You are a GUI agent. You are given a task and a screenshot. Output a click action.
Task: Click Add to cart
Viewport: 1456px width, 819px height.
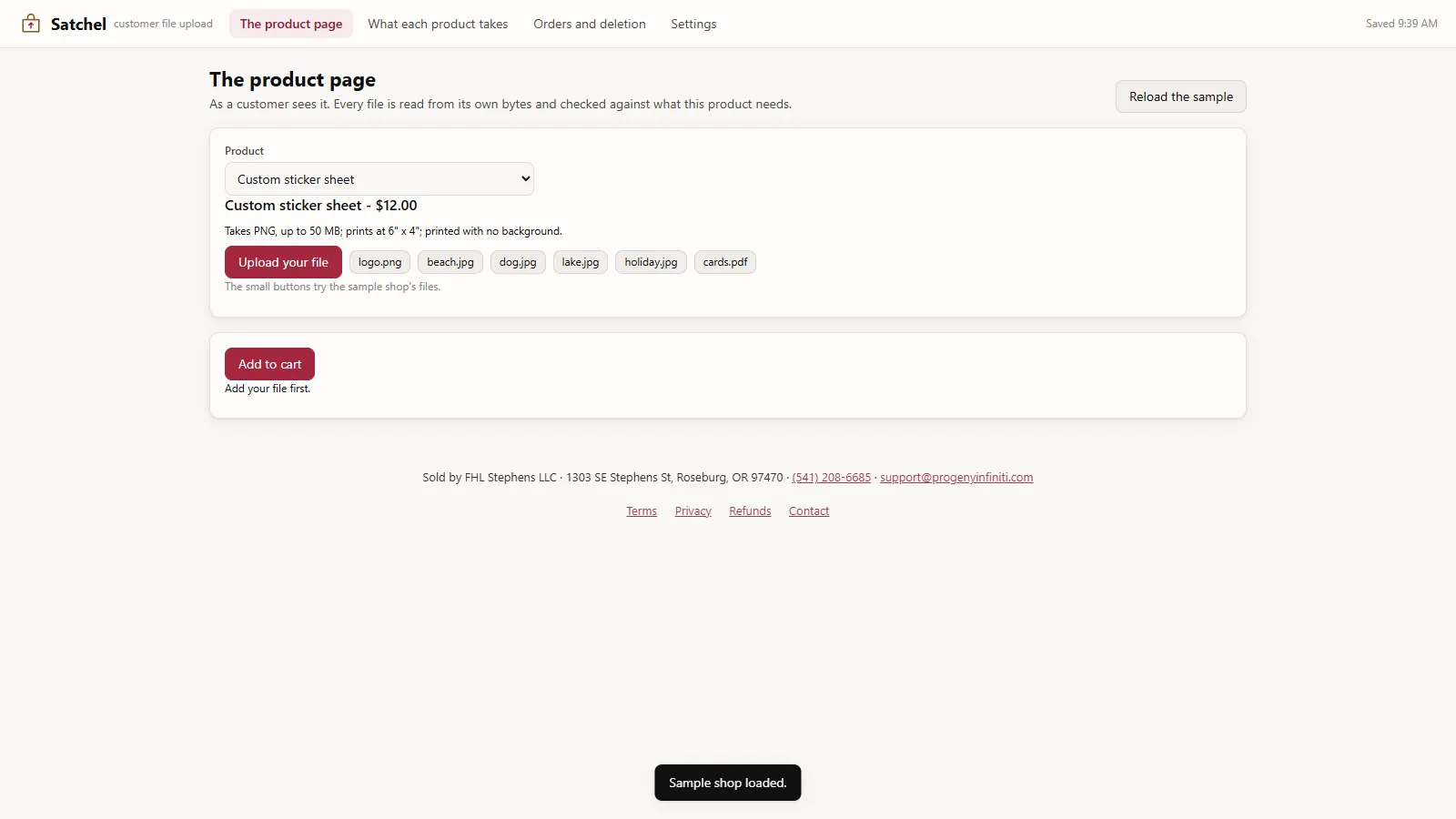click(x=269, y=364)
